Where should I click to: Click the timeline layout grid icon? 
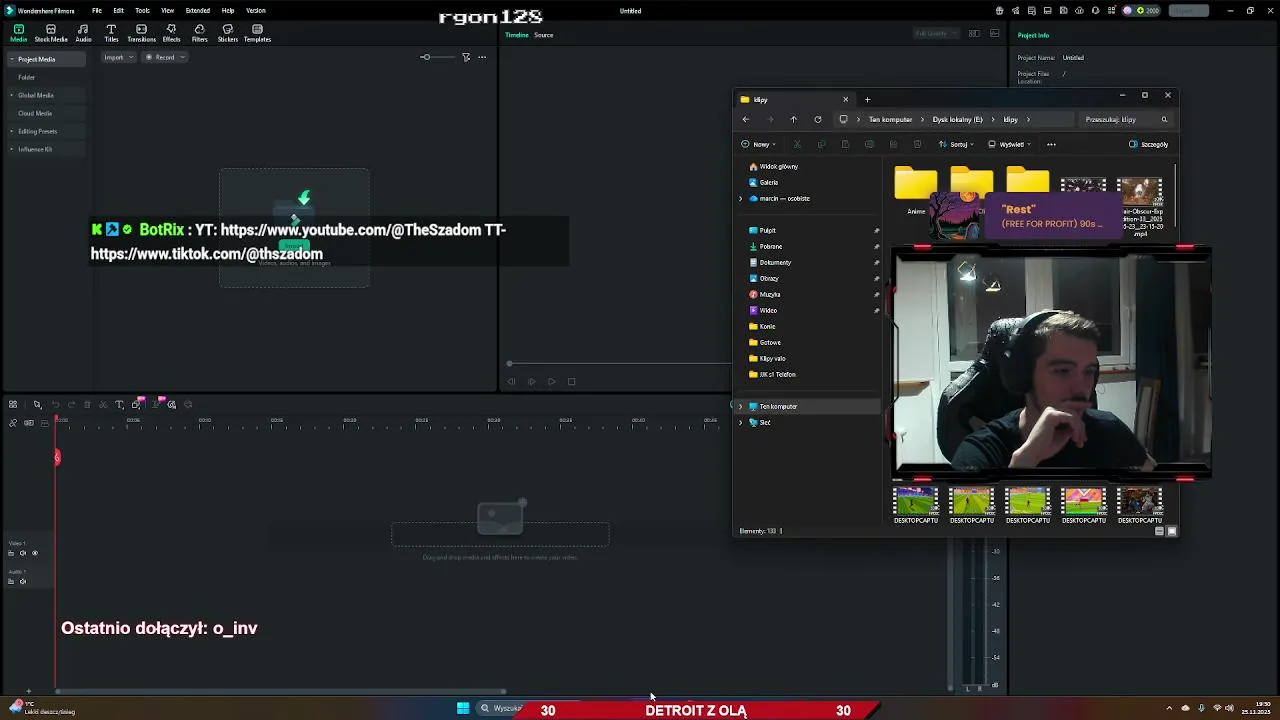pyautogui.click(x=13, y=404)
